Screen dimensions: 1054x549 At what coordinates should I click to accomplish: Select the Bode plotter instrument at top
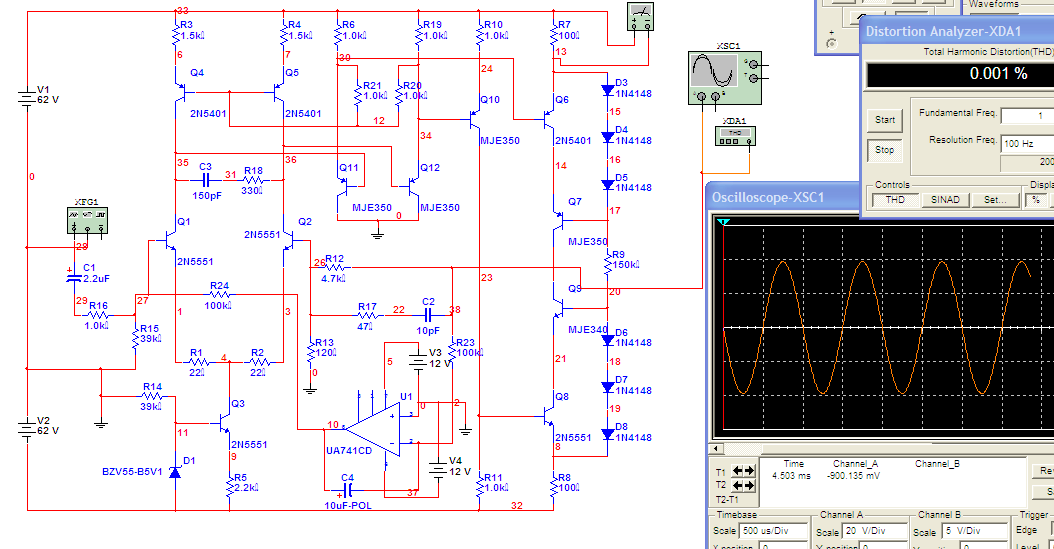(640, 17)
